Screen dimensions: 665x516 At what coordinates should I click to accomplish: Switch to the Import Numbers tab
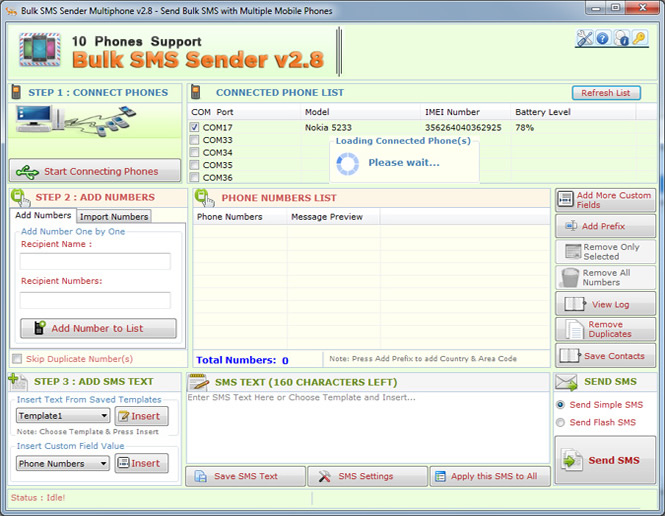click(x=114, y=217)
